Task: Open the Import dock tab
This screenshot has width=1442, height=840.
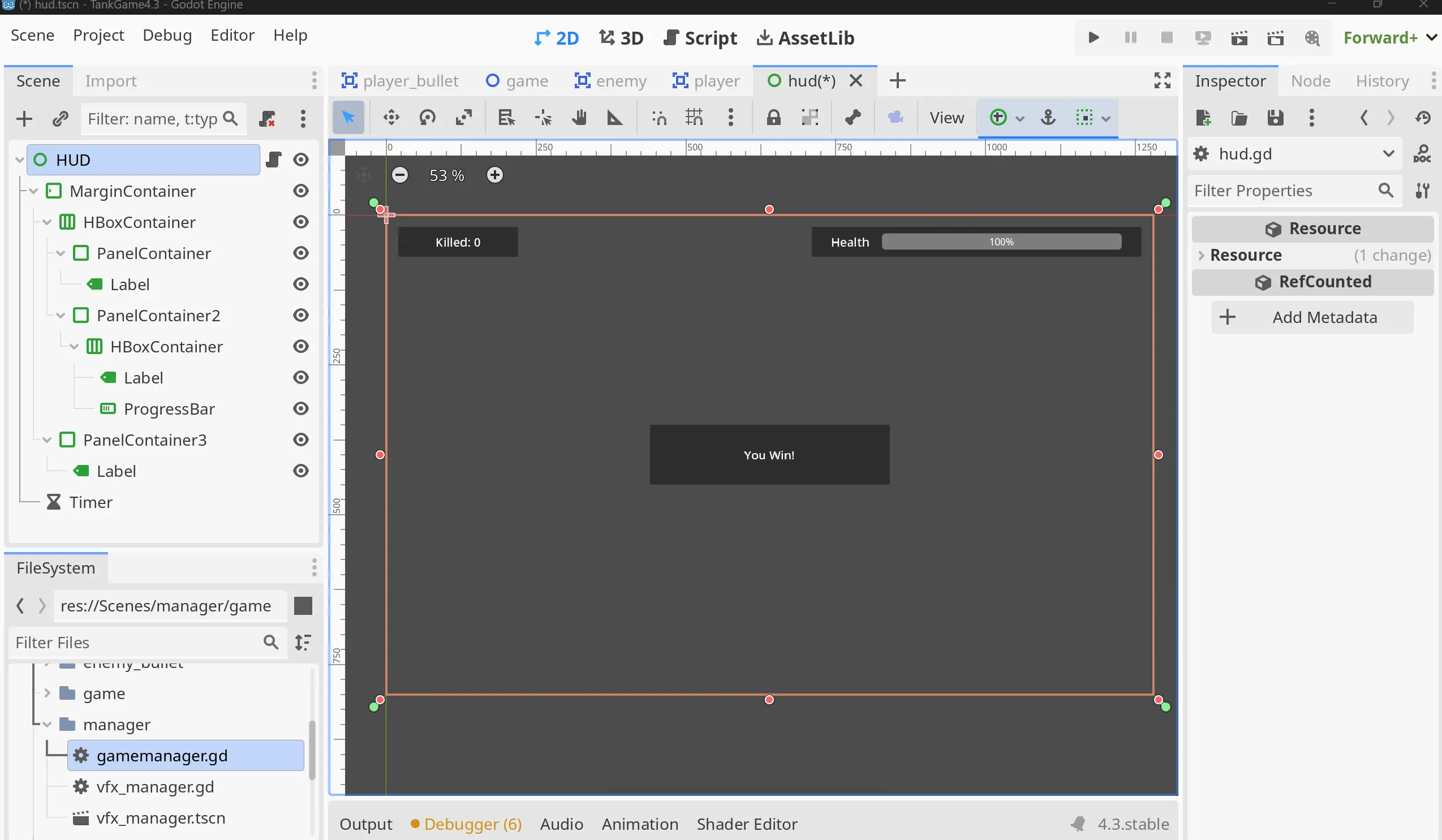Action: point(111,81)
